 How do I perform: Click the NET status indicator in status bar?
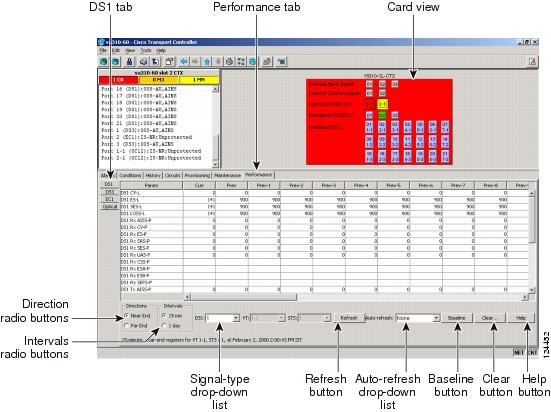click(519, 352)
